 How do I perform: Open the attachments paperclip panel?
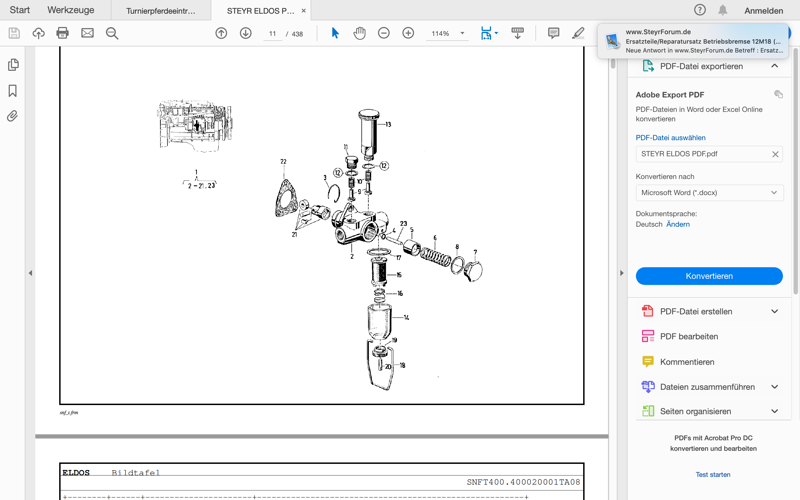point(13,116)
